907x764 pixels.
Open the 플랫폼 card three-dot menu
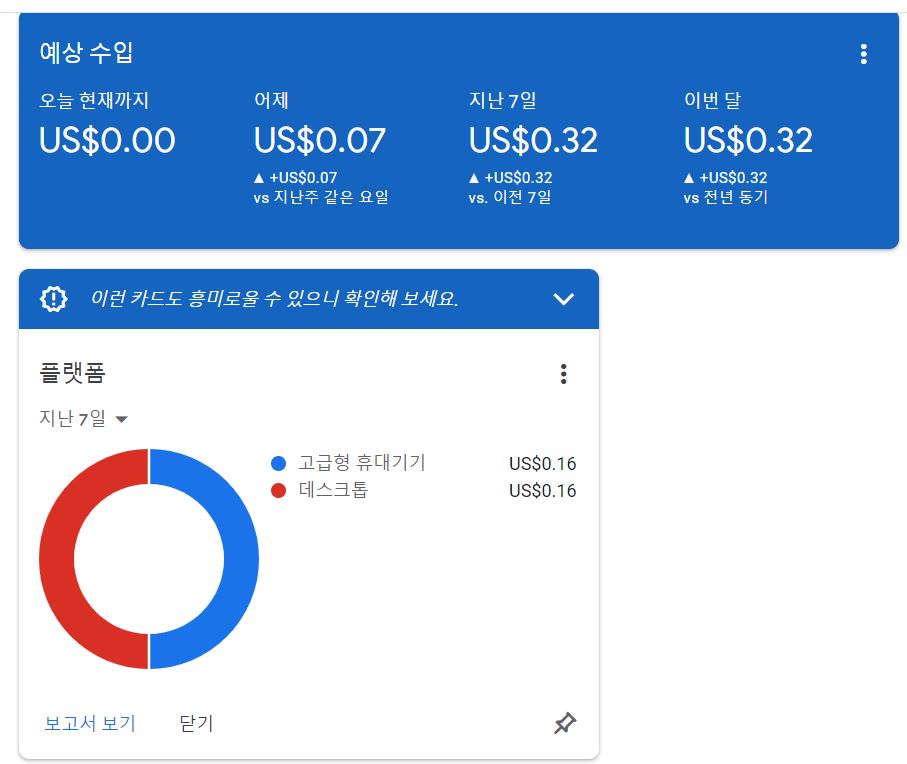click(563, 374)
